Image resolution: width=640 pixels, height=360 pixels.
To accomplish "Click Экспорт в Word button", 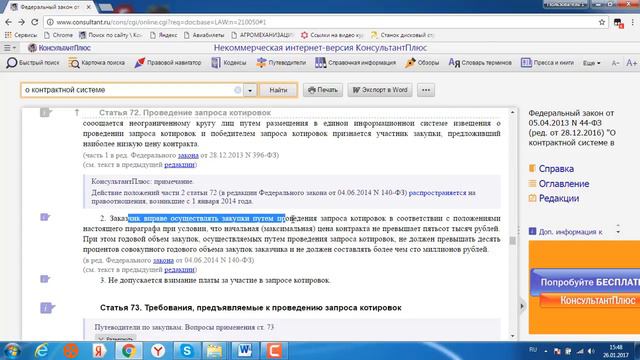I will [x=380, y=90].
